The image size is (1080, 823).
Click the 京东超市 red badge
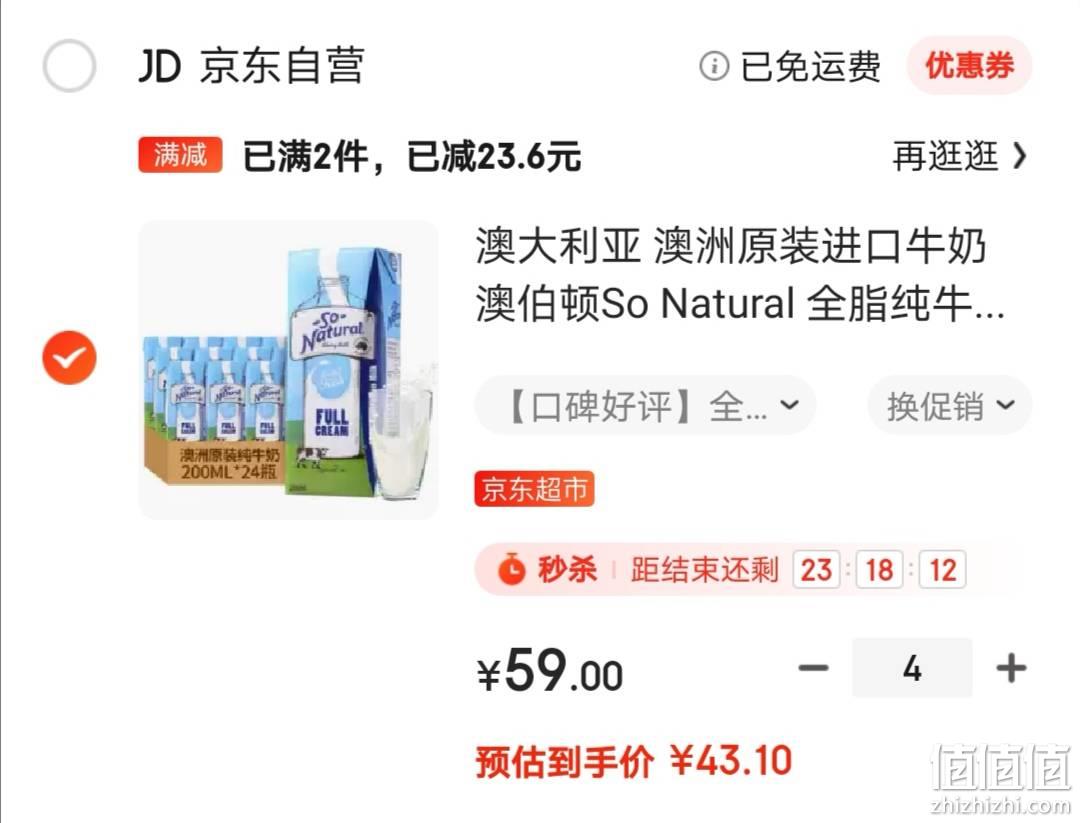click(534, 489)
